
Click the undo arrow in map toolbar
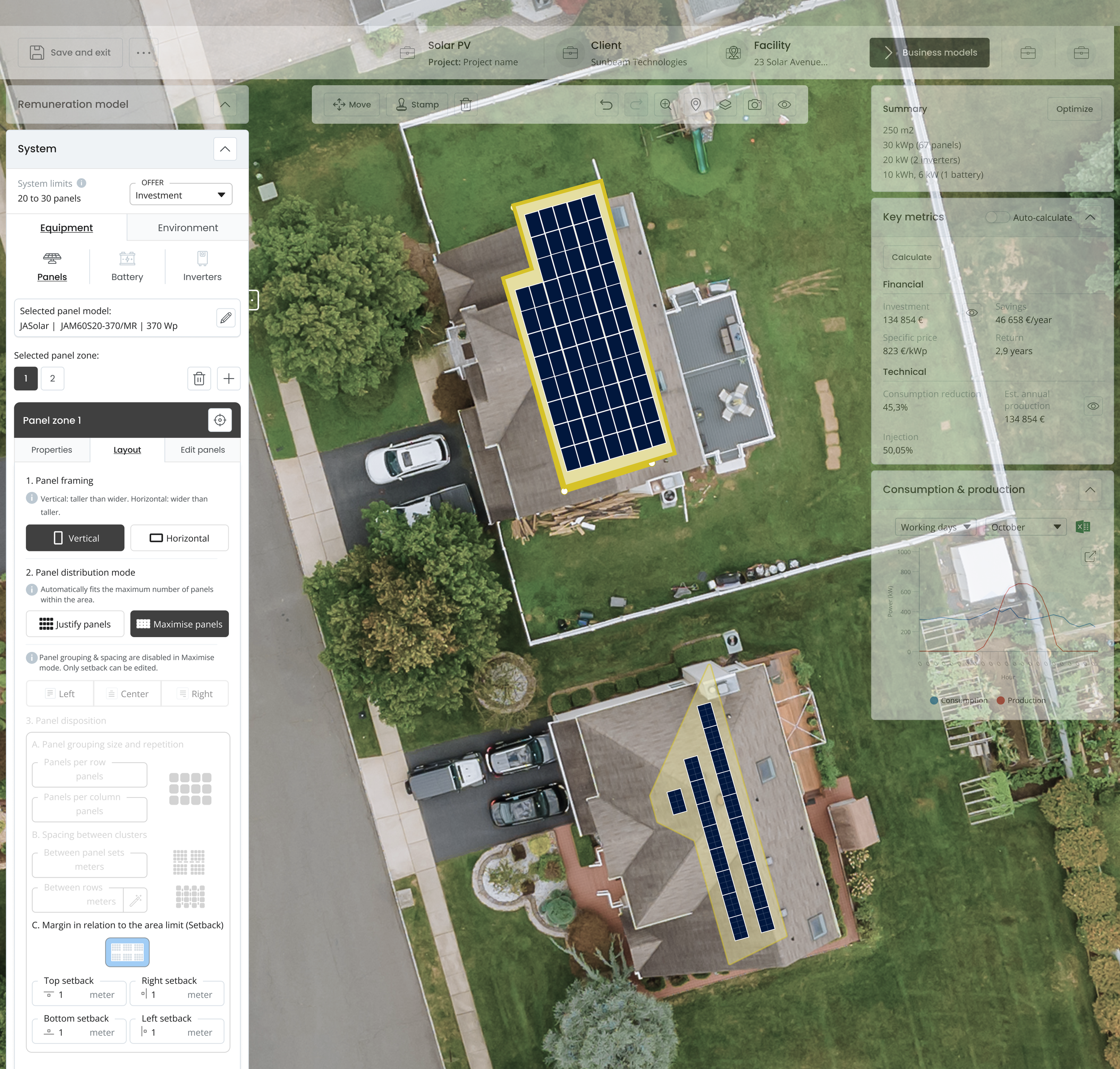pyautogui.click(x=606, y=105)
